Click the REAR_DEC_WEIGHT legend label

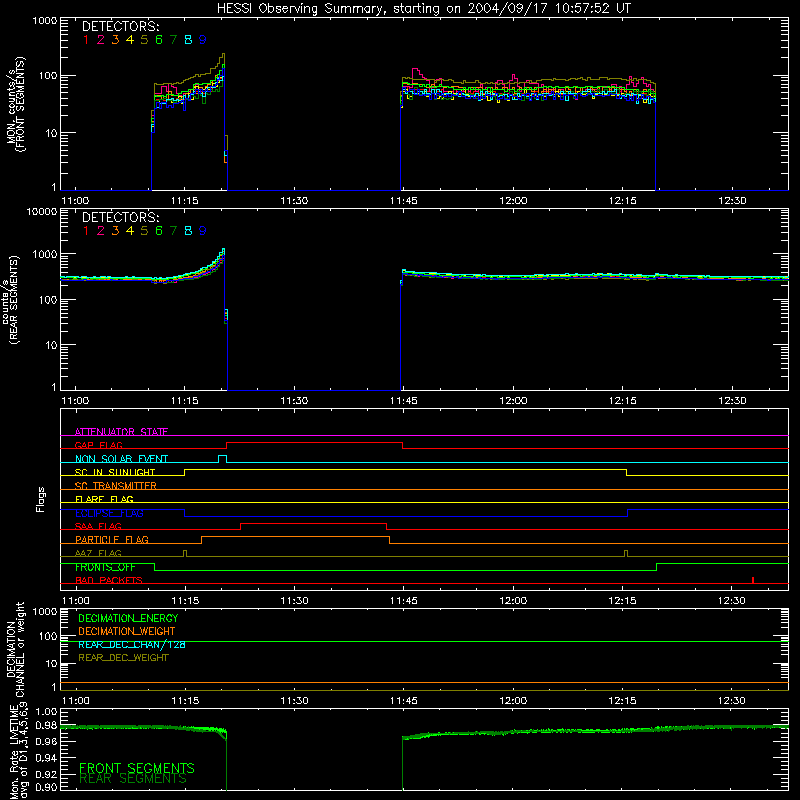tap(123, 658)
